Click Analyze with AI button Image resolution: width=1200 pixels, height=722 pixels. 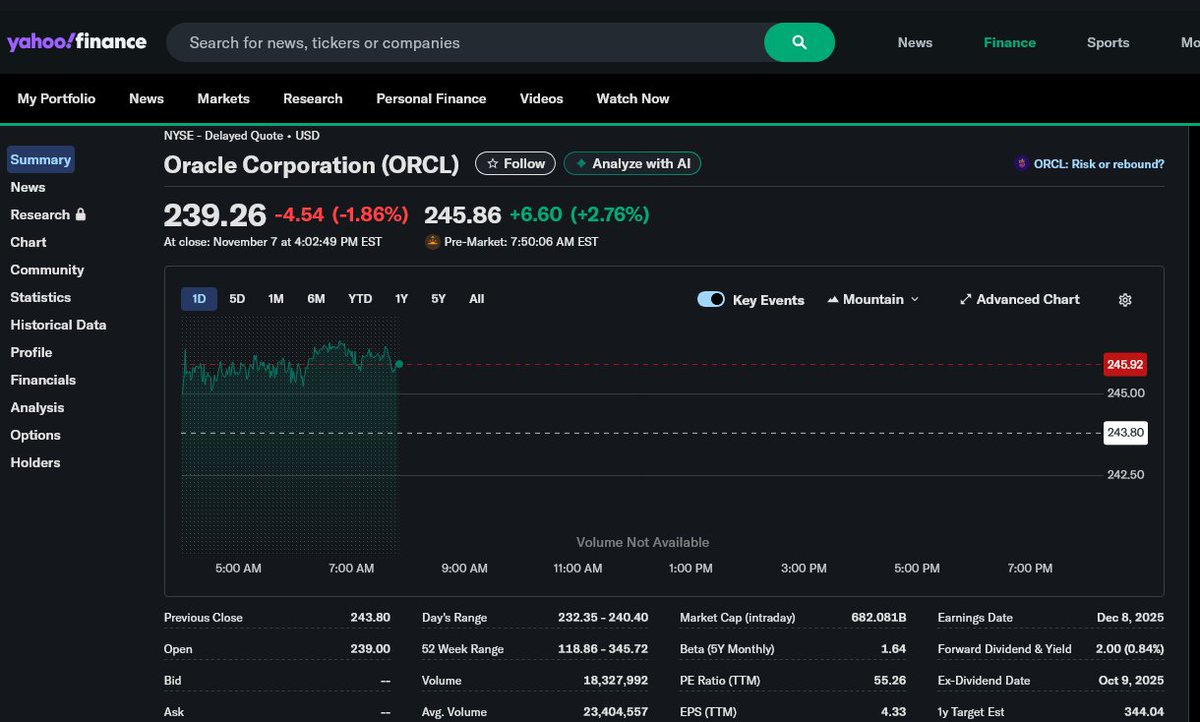(632, 163)
